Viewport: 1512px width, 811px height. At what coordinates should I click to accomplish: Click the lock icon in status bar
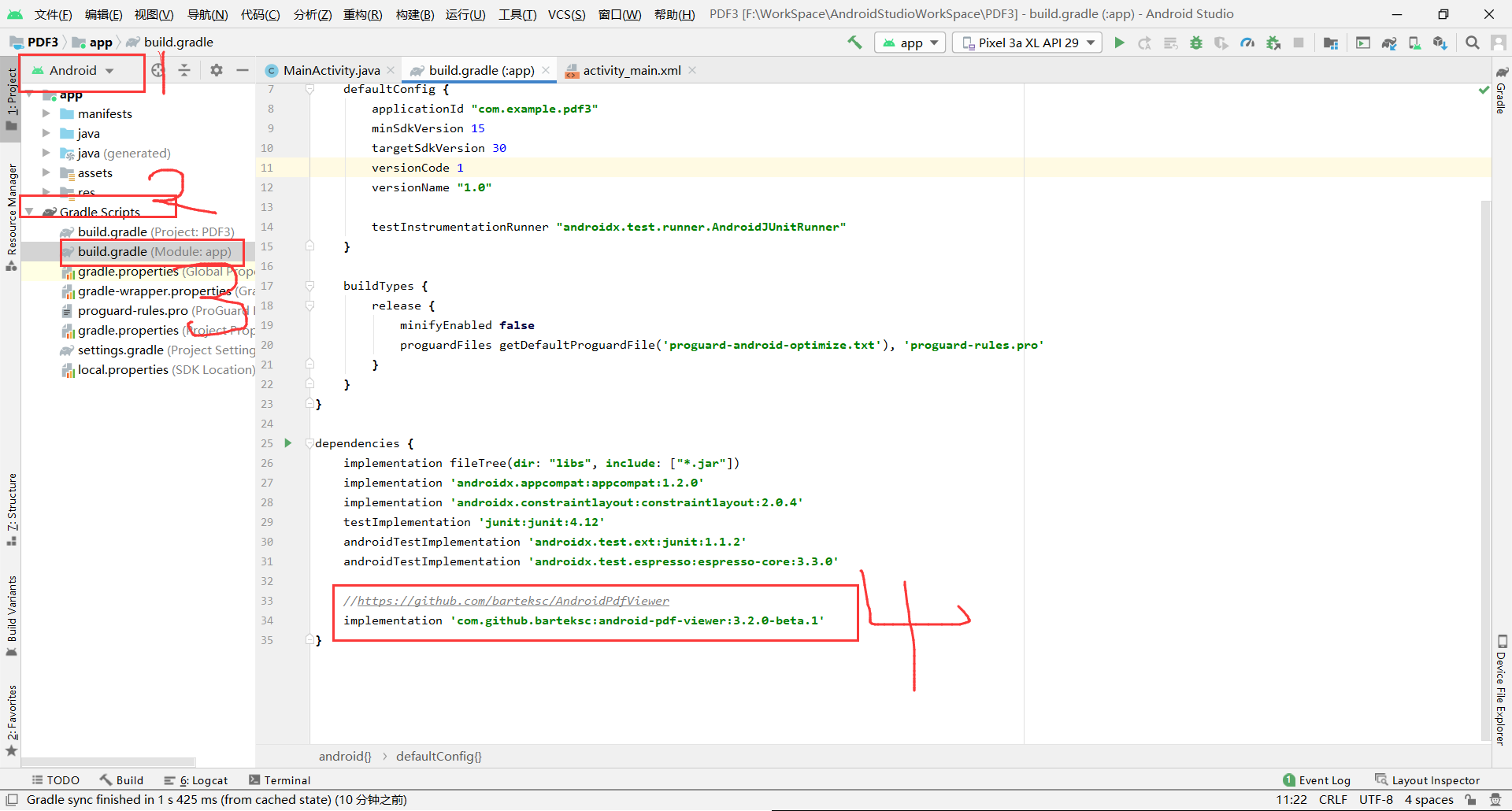tap(1470, 800)
